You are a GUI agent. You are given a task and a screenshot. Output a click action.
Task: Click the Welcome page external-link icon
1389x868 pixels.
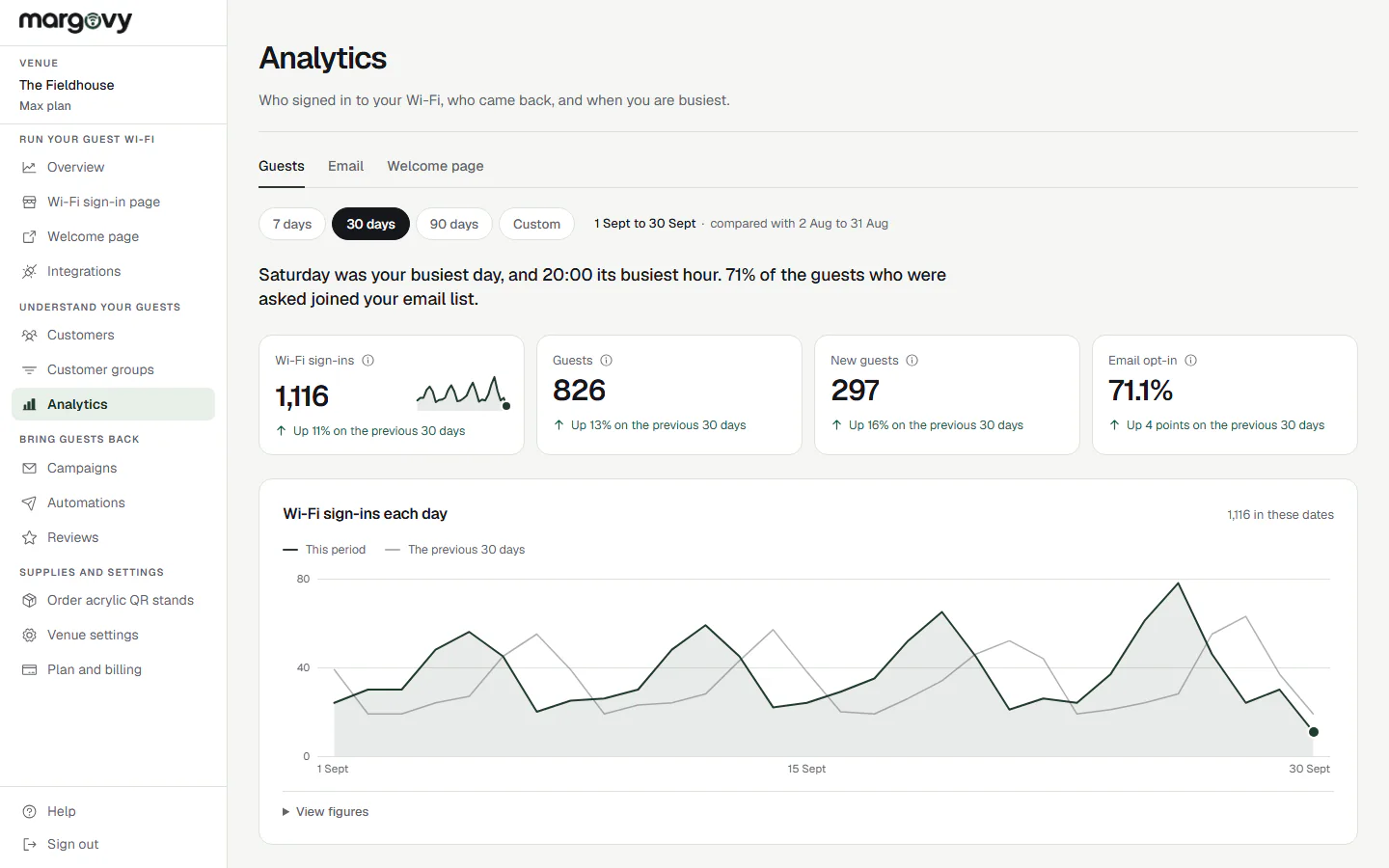[29, 236]
